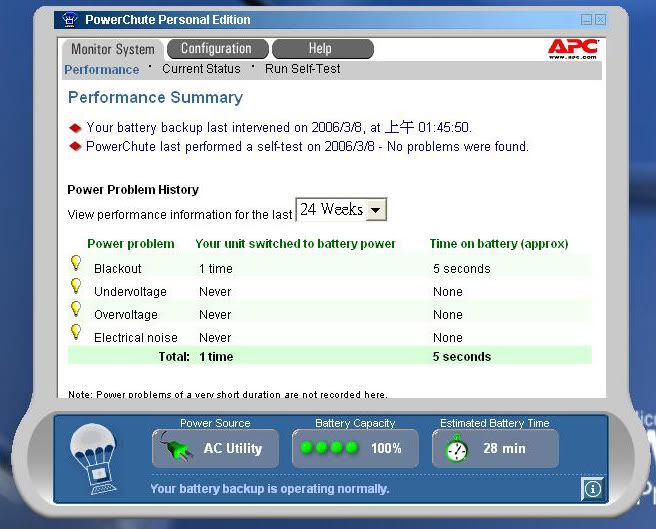Open the Configuration tab

217,49
